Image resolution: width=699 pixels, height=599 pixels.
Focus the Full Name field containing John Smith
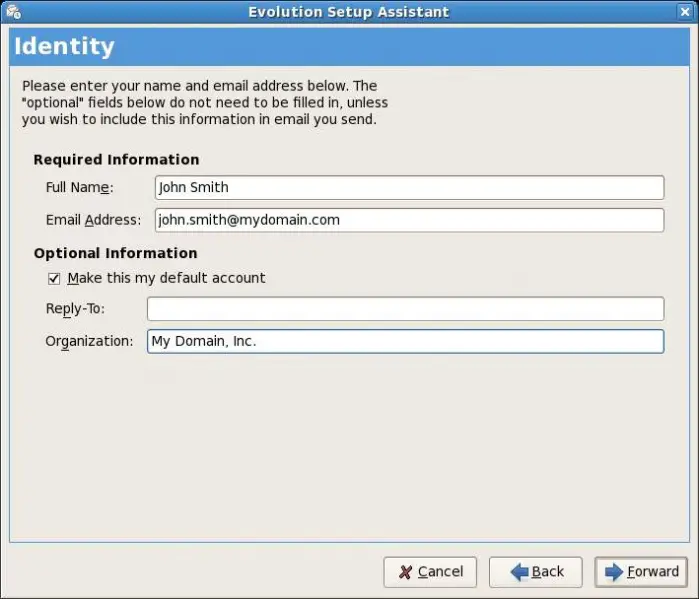pos(409,187)
